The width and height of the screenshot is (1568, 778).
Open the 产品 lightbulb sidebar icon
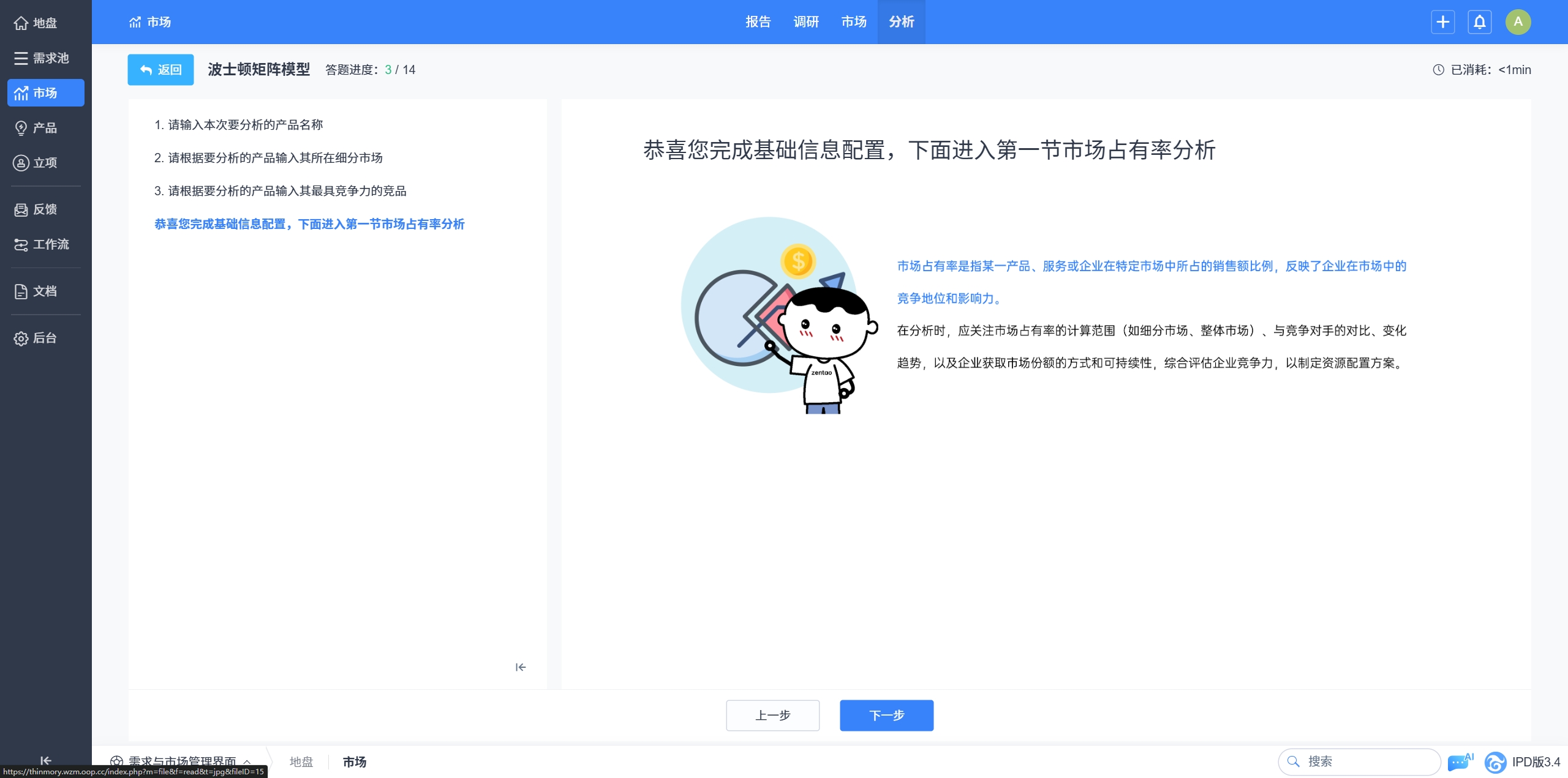(x=21, y=128)
